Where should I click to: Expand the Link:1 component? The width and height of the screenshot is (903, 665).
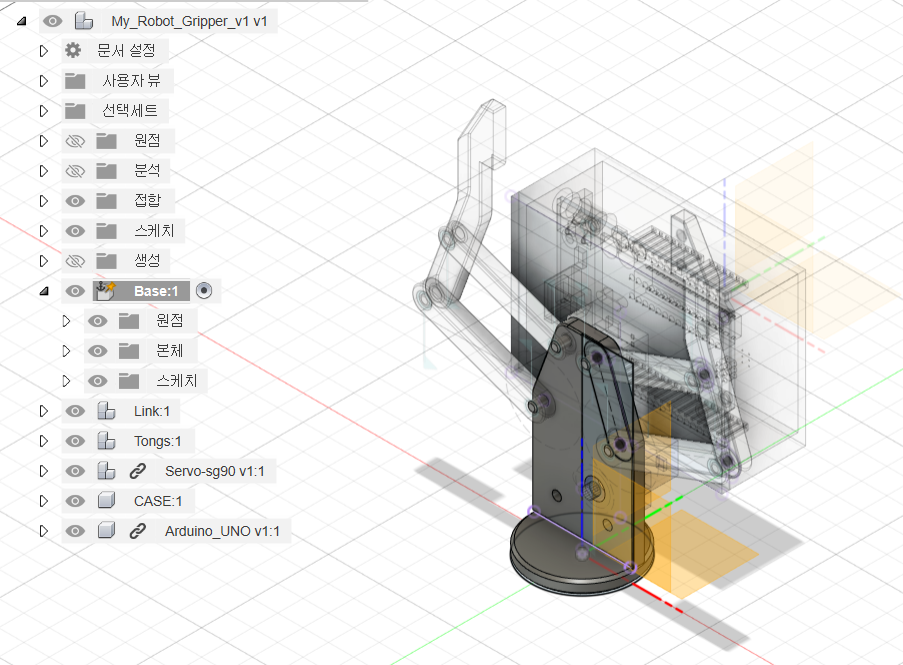click(44, 411)
